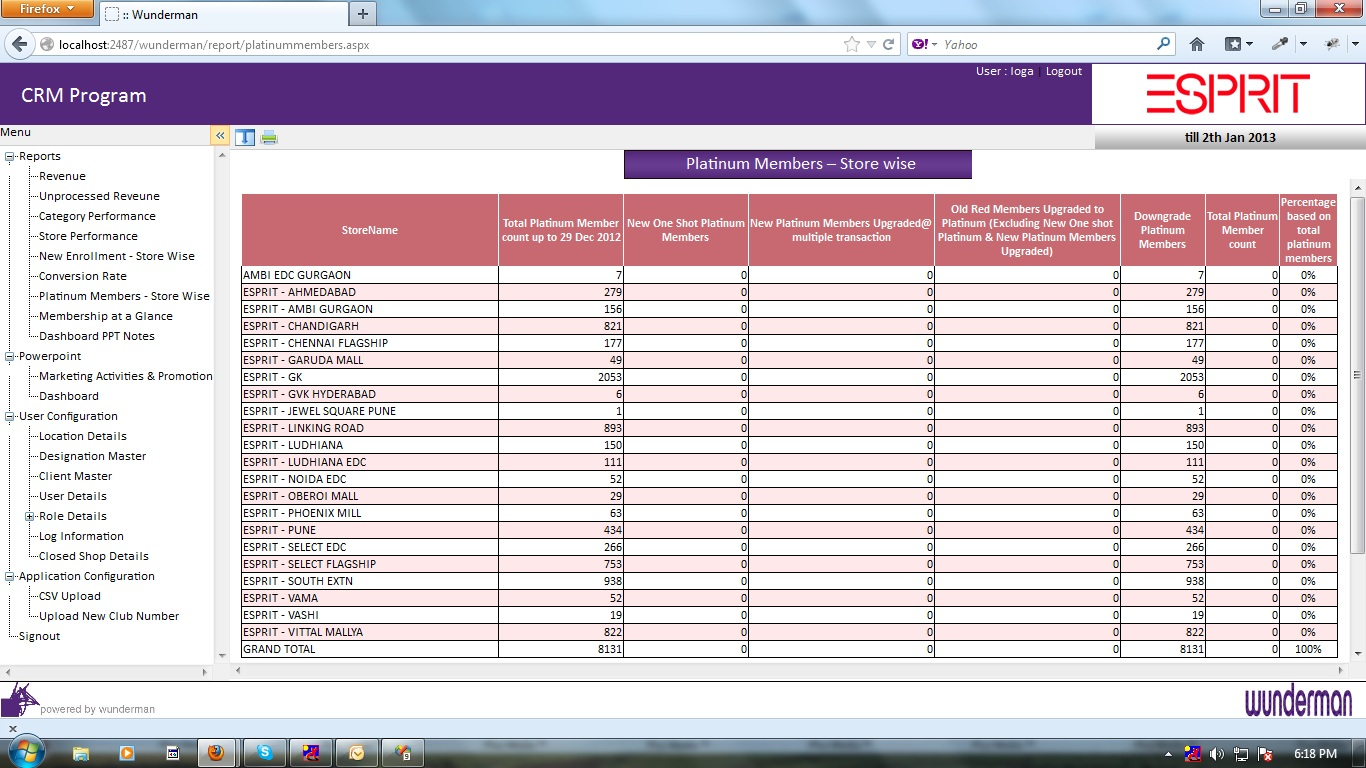1366x768 pixels.
Task: Open New Enrollment - Store Wise report
Action: click(117, 256)
